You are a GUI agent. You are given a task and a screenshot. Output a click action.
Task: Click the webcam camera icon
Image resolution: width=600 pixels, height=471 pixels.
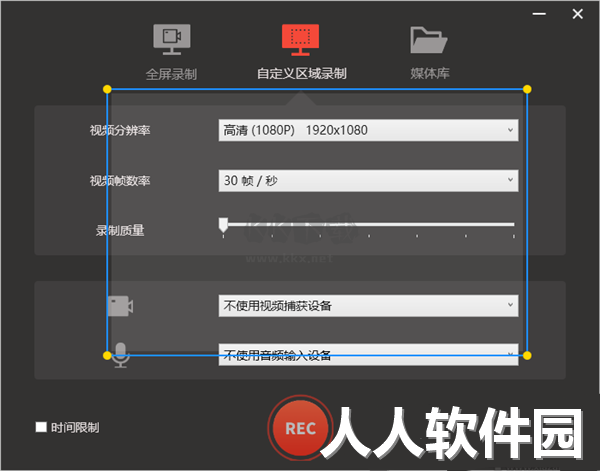click(120, 306)
